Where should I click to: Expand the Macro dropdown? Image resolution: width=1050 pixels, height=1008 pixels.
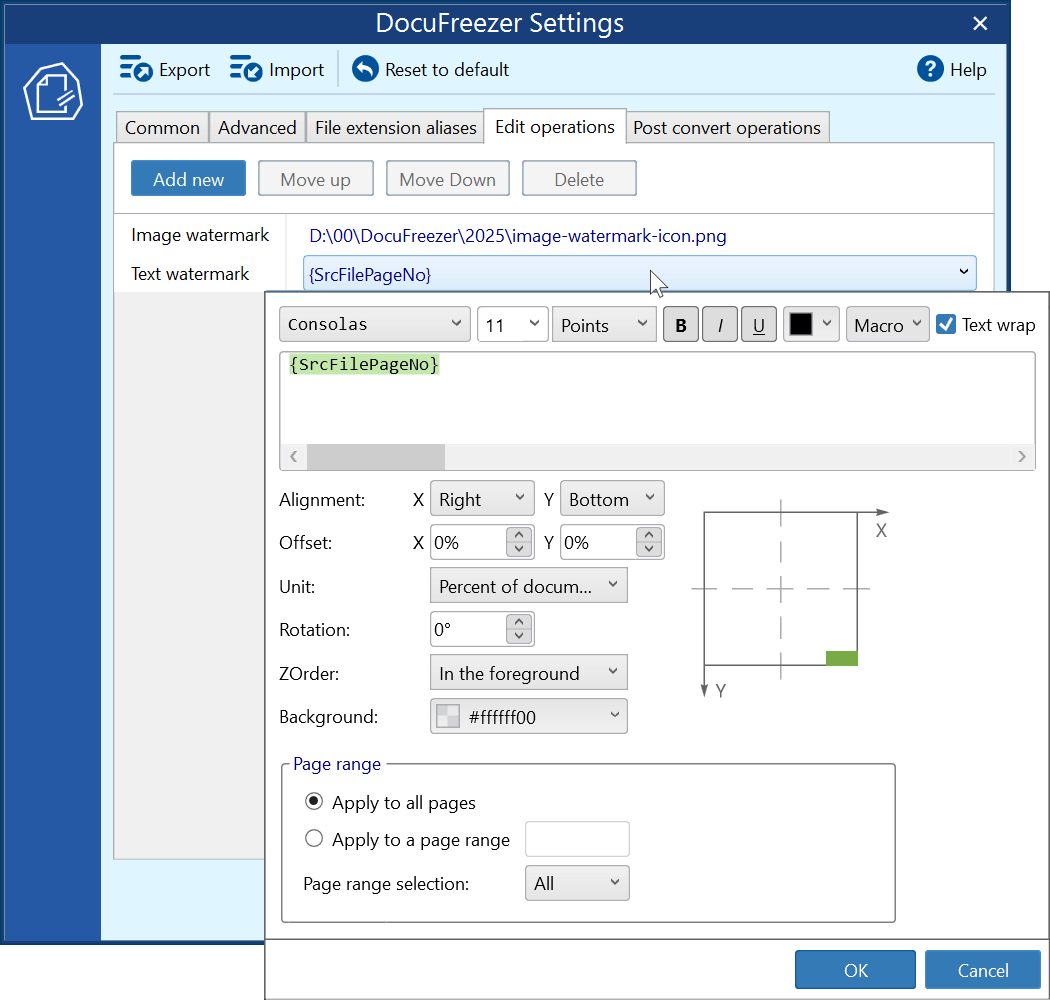click(x=888, y=325)
